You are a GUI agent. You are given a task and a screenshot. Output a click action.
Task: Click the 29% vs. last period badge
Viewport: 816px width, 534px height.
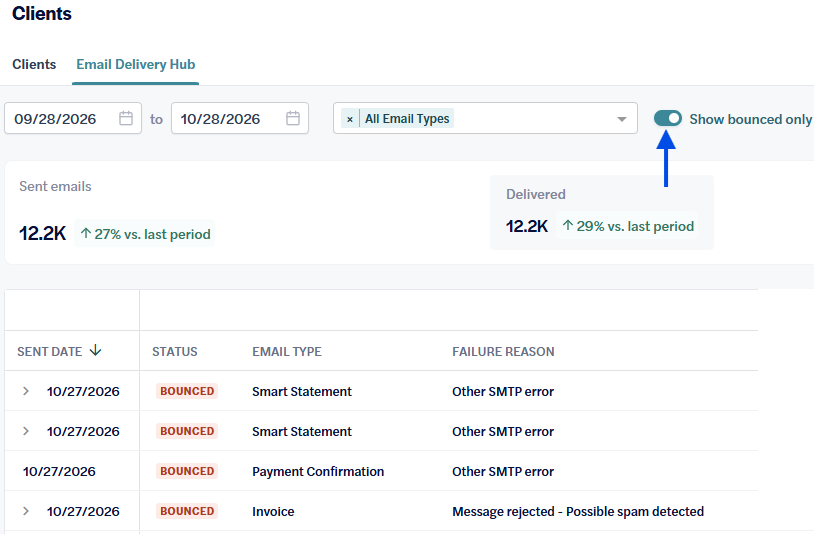[x=628, y=226]
